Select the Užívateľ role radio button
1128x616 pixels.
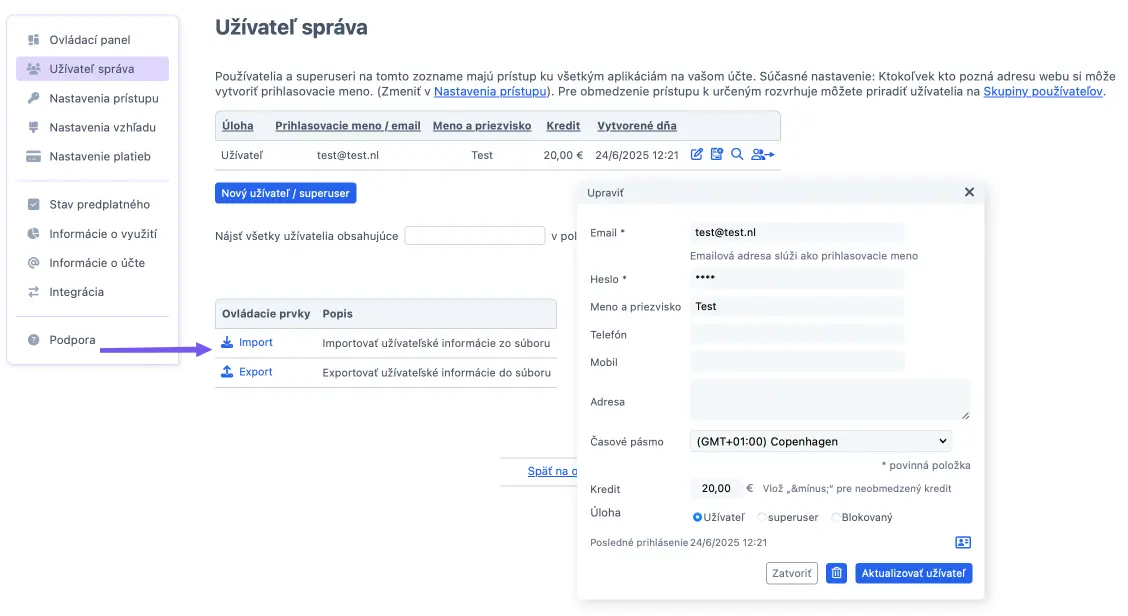[x=698, y=518]
